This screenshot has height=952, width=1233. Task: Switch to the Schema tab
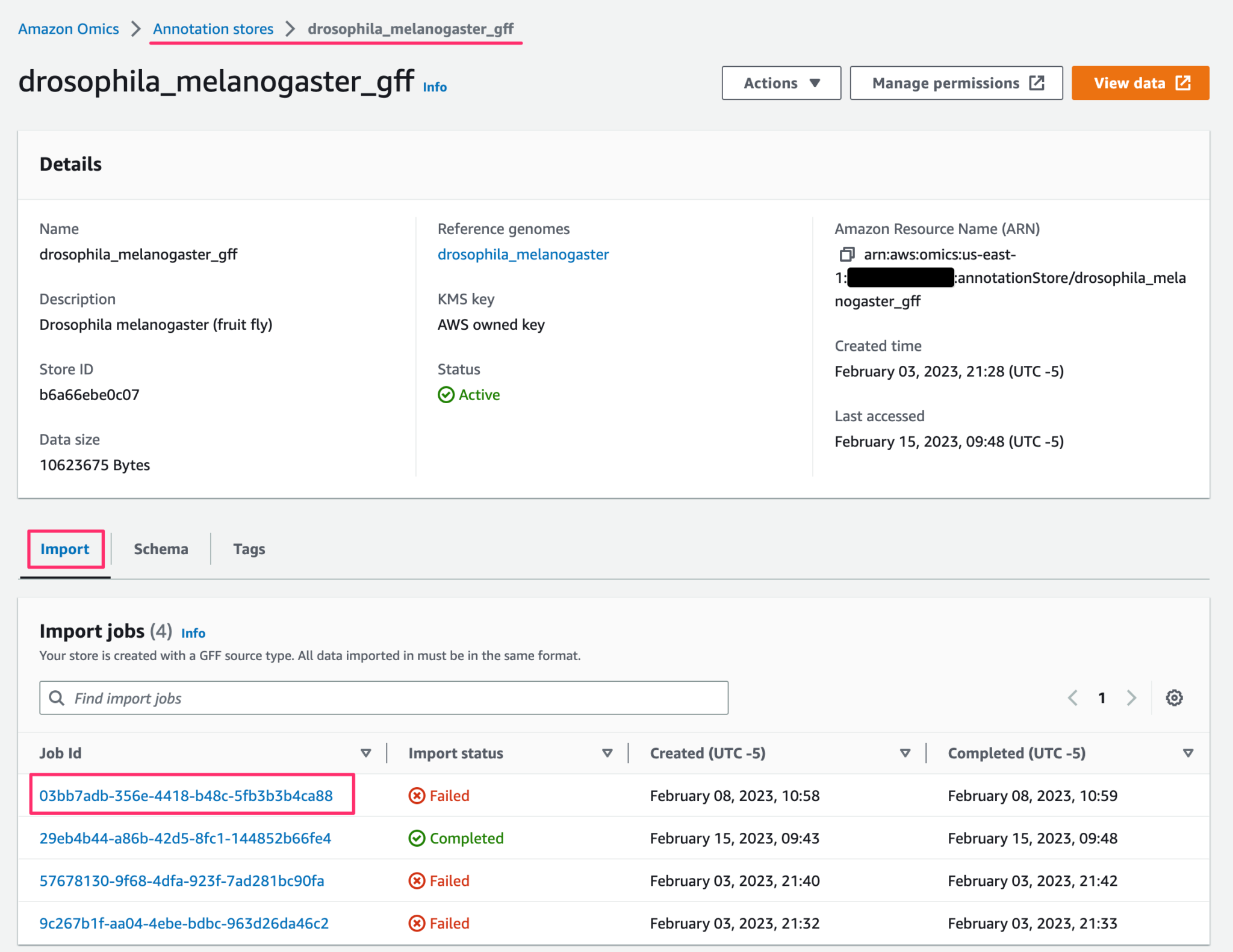click(161, 549)
